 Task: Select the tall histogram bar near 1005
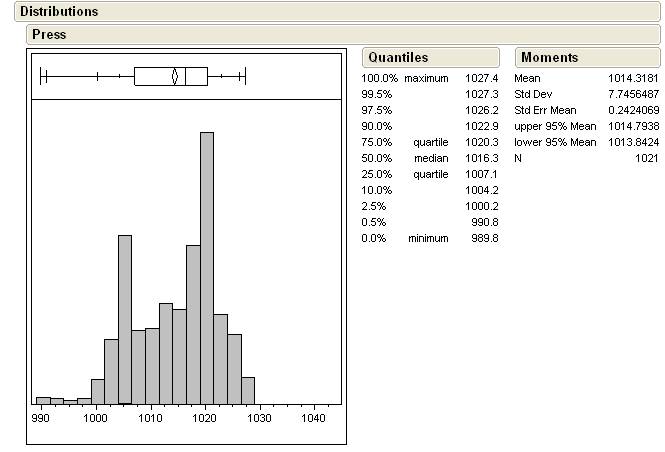coord(125,320)
